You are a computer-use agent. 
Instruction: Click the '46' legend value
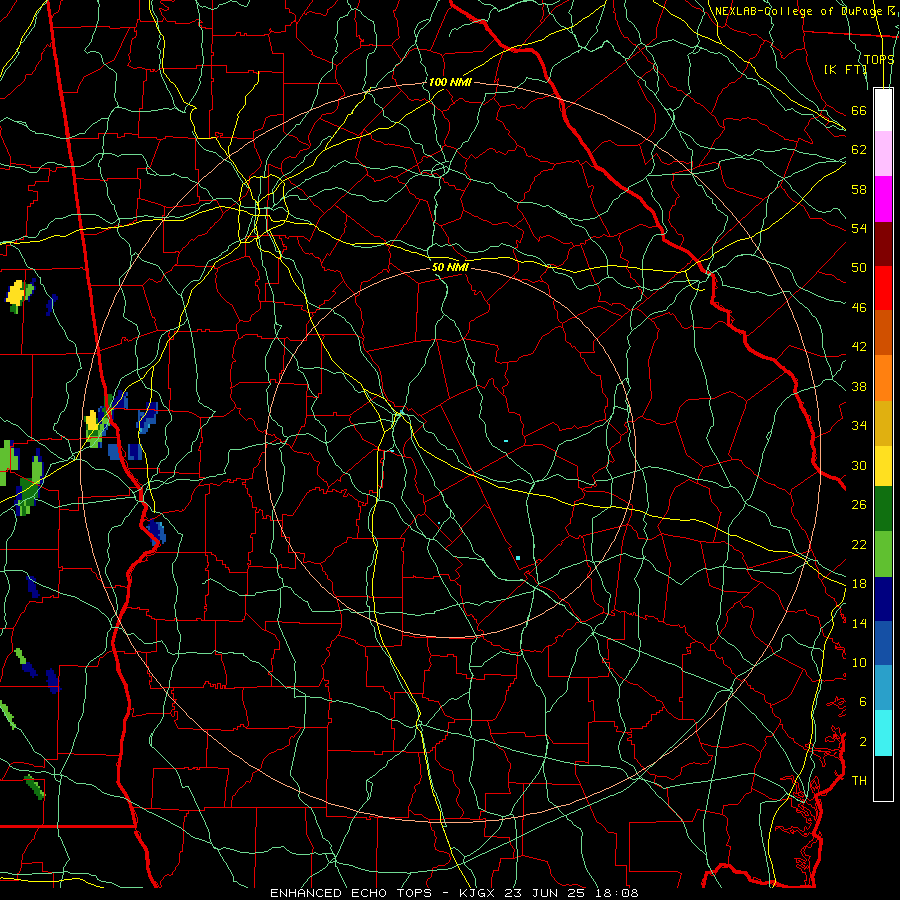point(859,307)
